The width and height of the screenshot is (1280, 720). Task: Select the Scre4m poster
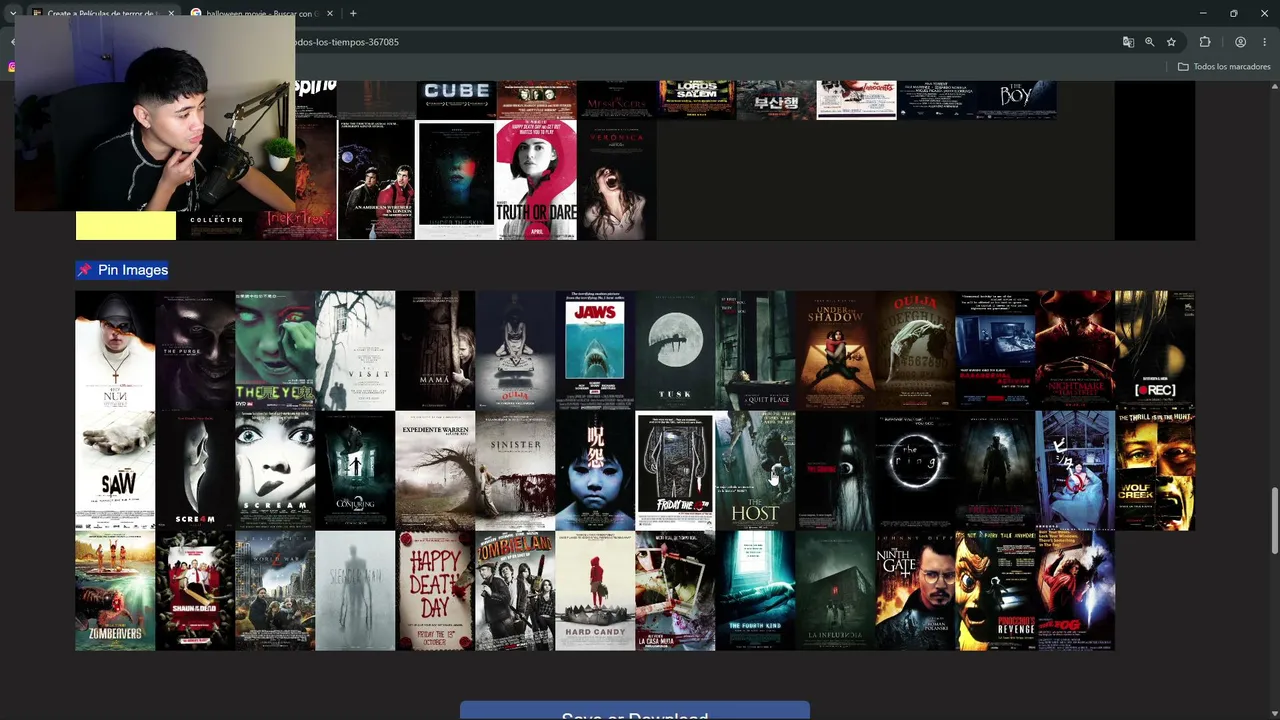(x=195, y=470)
